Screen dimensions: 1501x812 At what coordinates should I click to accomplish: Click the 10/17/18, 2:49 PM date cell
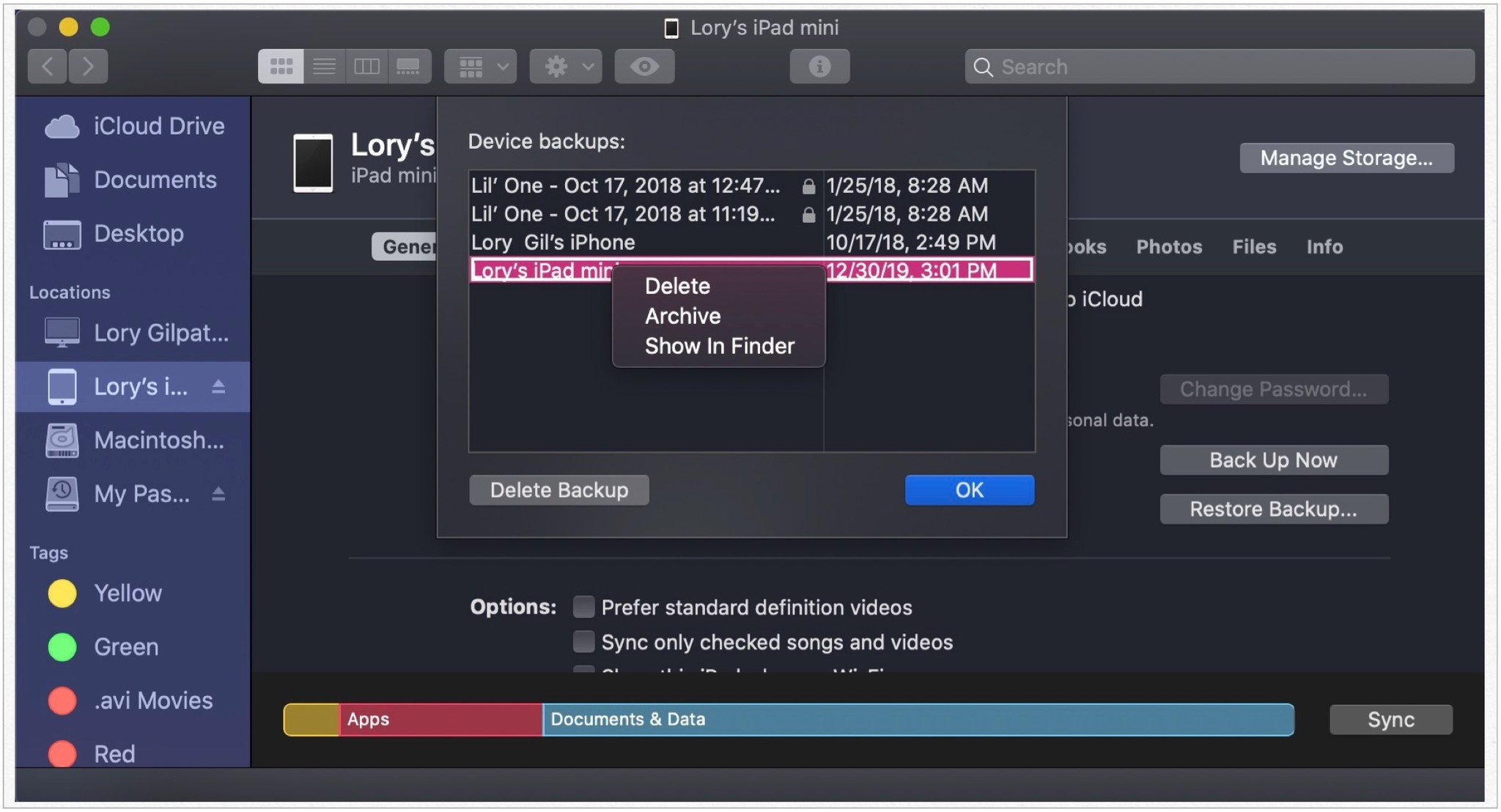tap(911, 243)
